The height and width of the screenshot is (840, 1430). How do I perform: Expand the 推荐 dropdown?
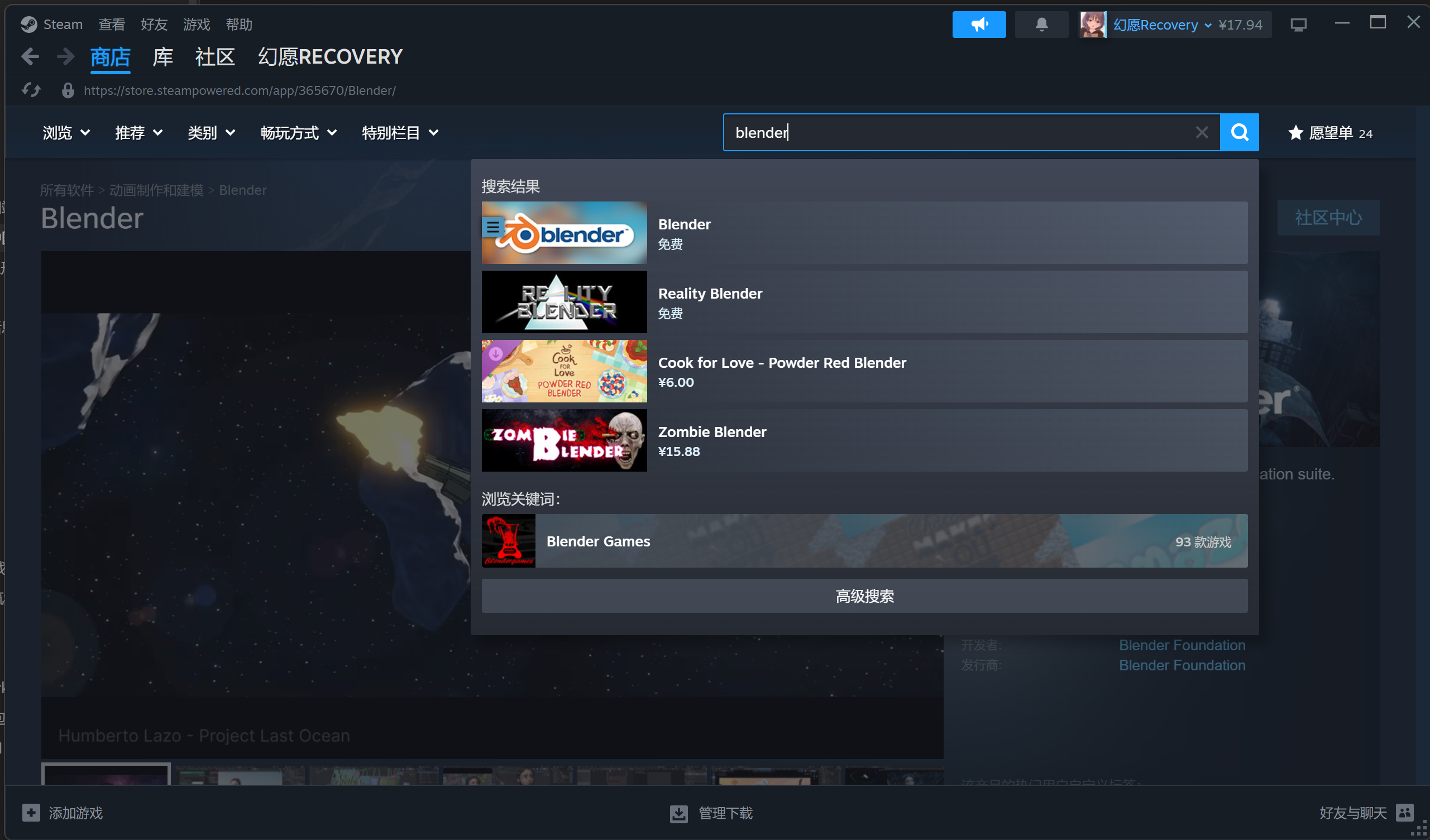point(139,133)
